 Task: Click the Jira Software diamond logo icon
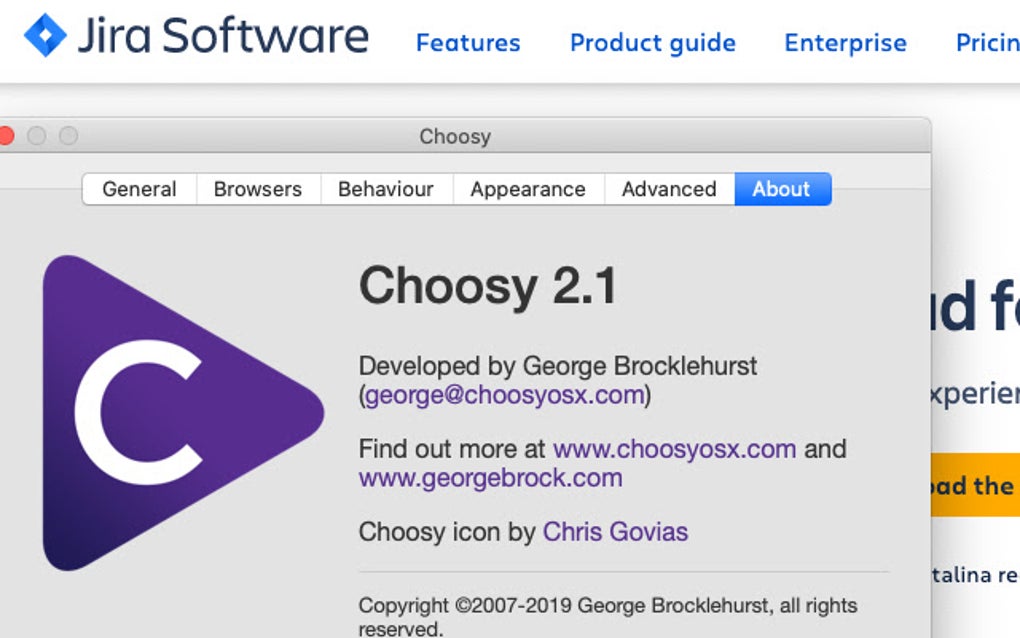pos(45,35)
